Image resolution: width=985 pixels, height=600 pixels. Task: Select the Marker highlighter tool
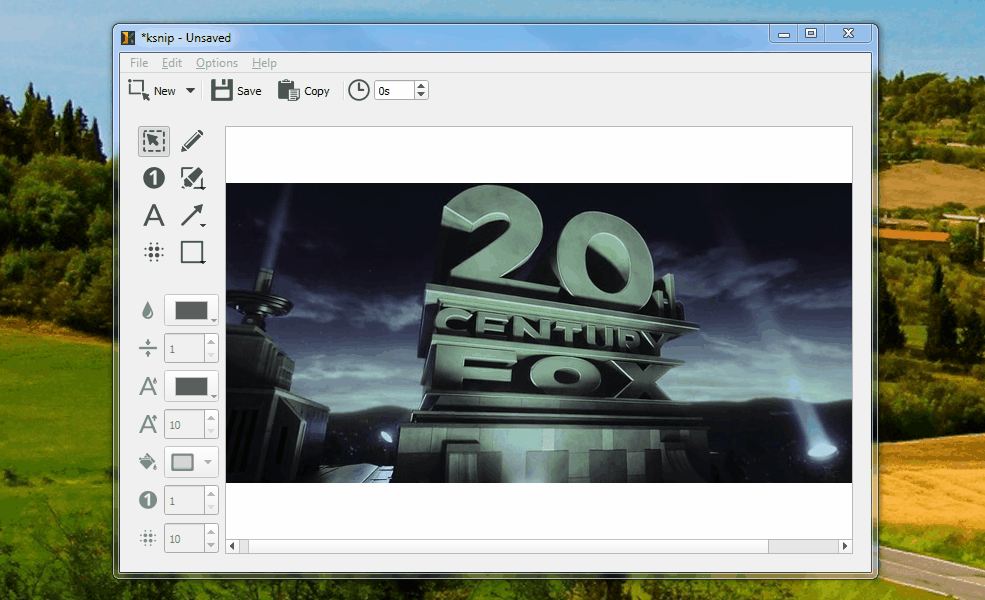click(192, 178)
